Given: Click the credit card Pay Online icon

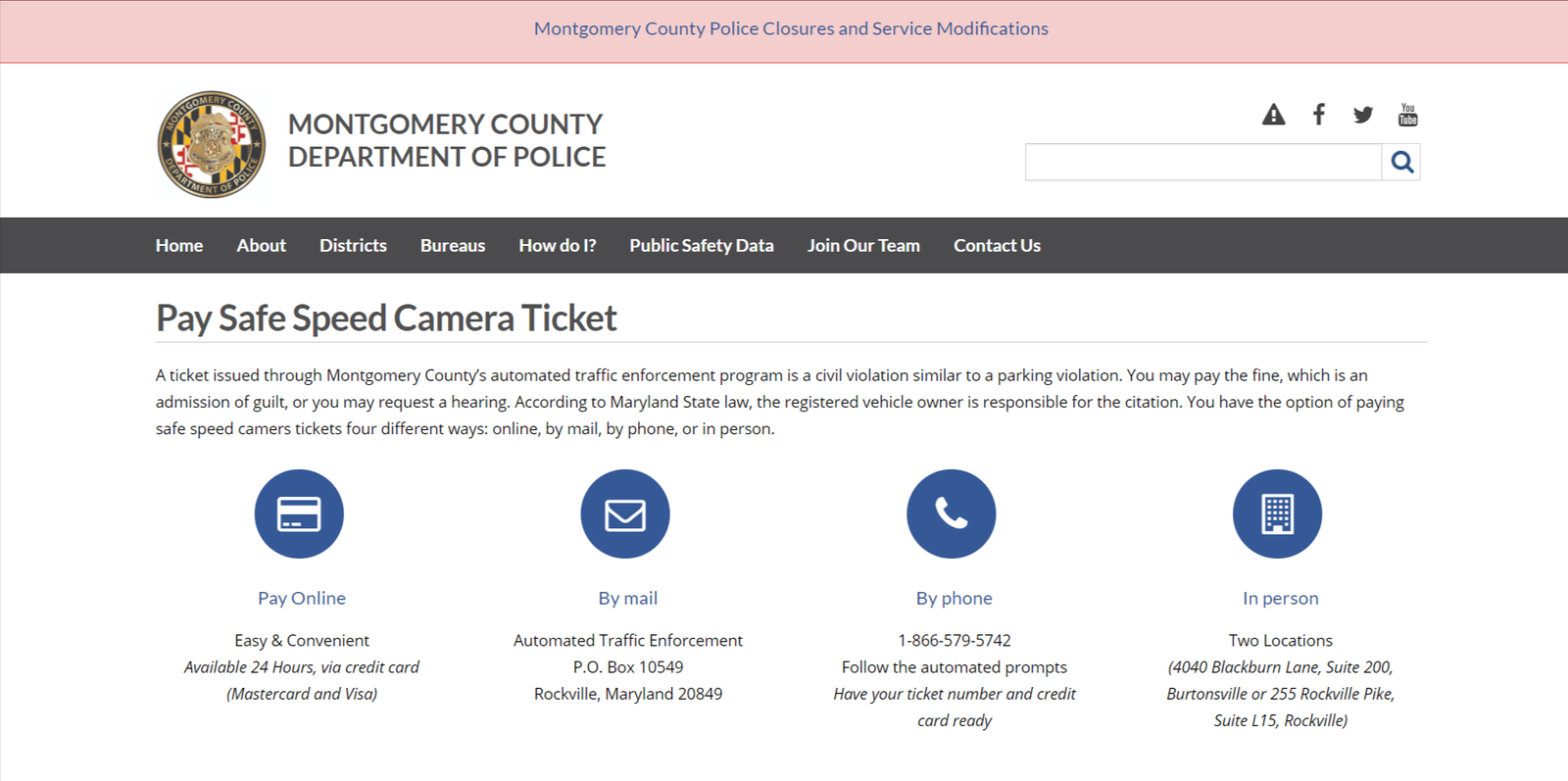Looking at the screenshot, I should (x=299, y=513).
